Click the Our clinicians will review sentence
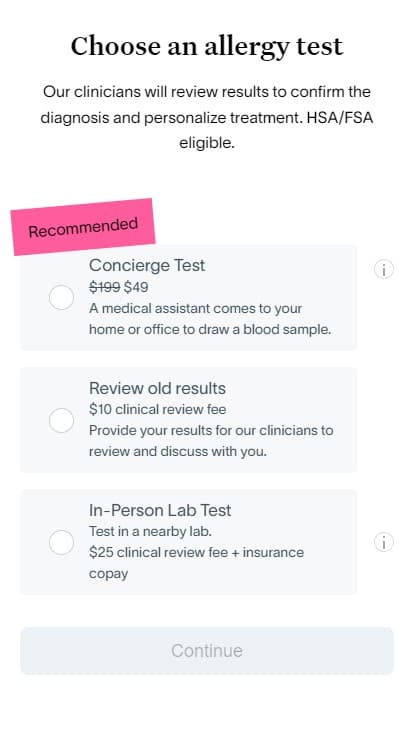414x736 pixels. coord(207,104)
